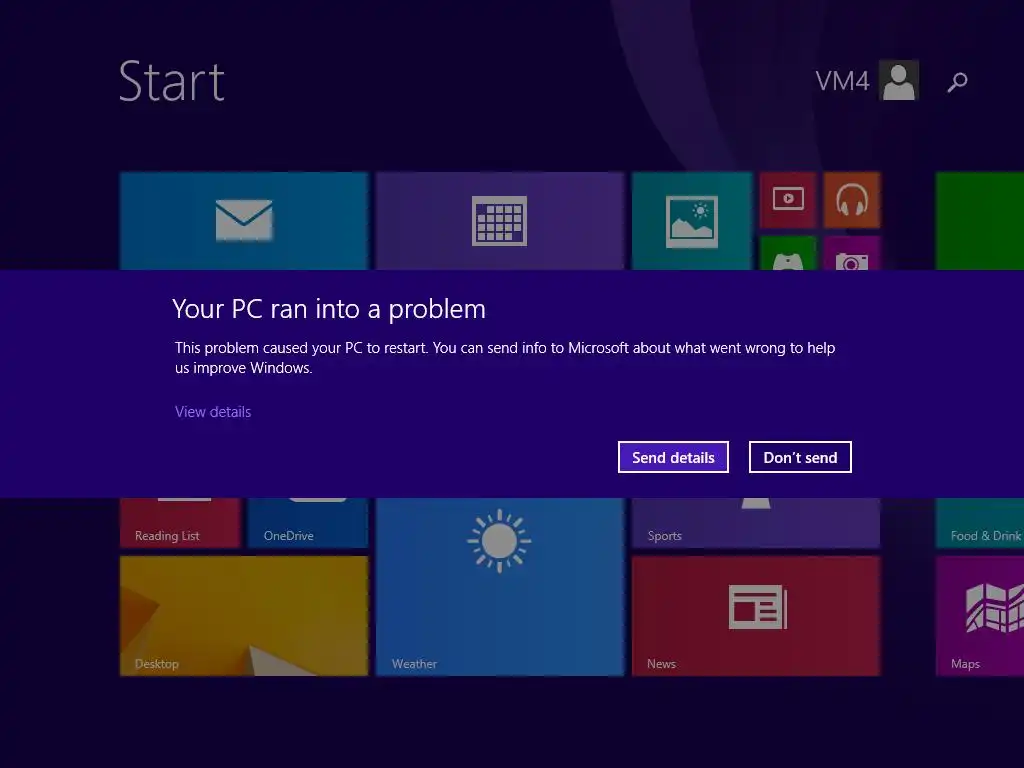The image size is (1024, 768).
Task: Open the Calendar tile
Action: point(500,221)
